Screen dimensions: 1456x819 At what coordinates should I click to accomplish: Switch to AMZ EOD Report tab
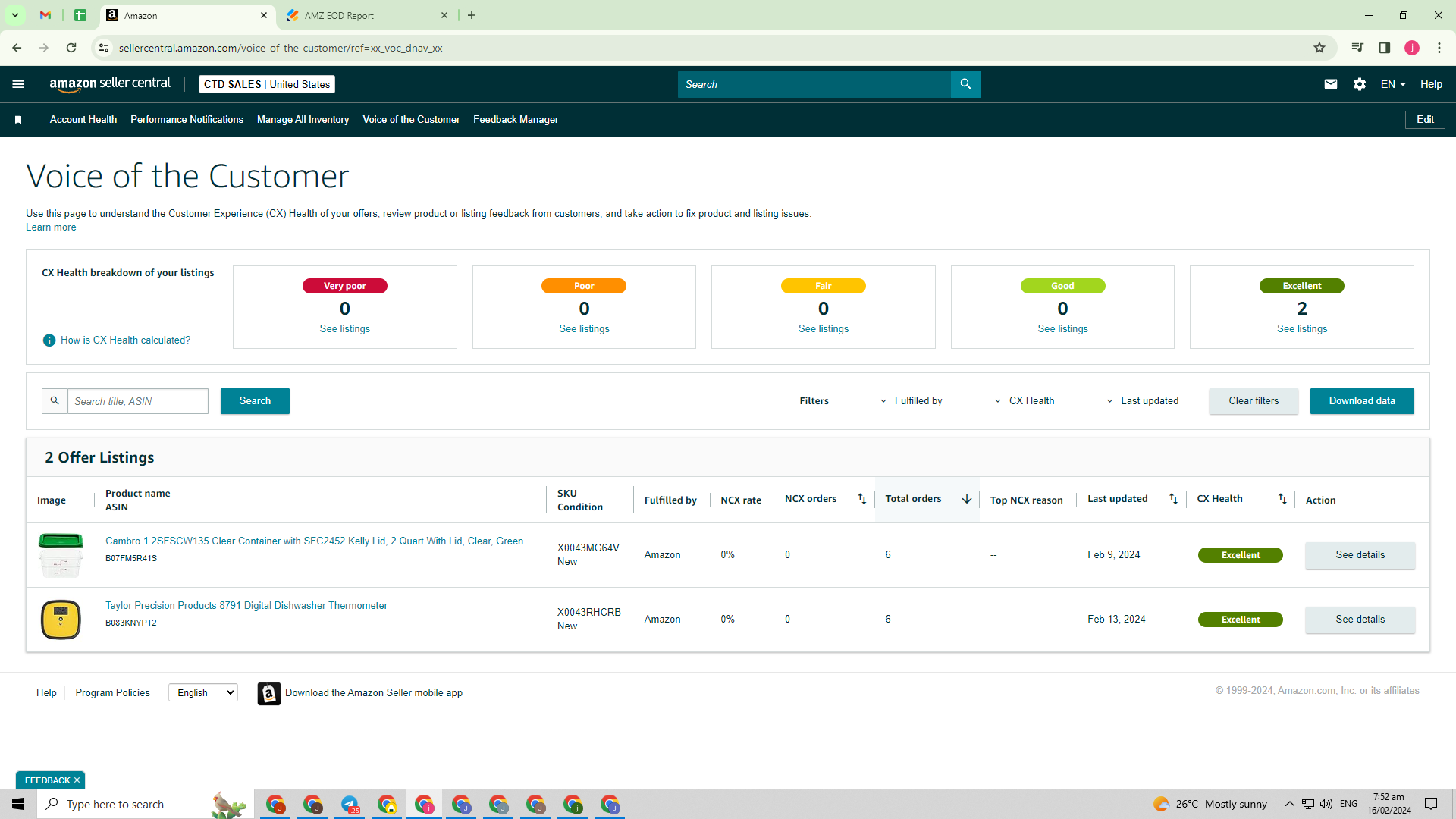point(368,15)
